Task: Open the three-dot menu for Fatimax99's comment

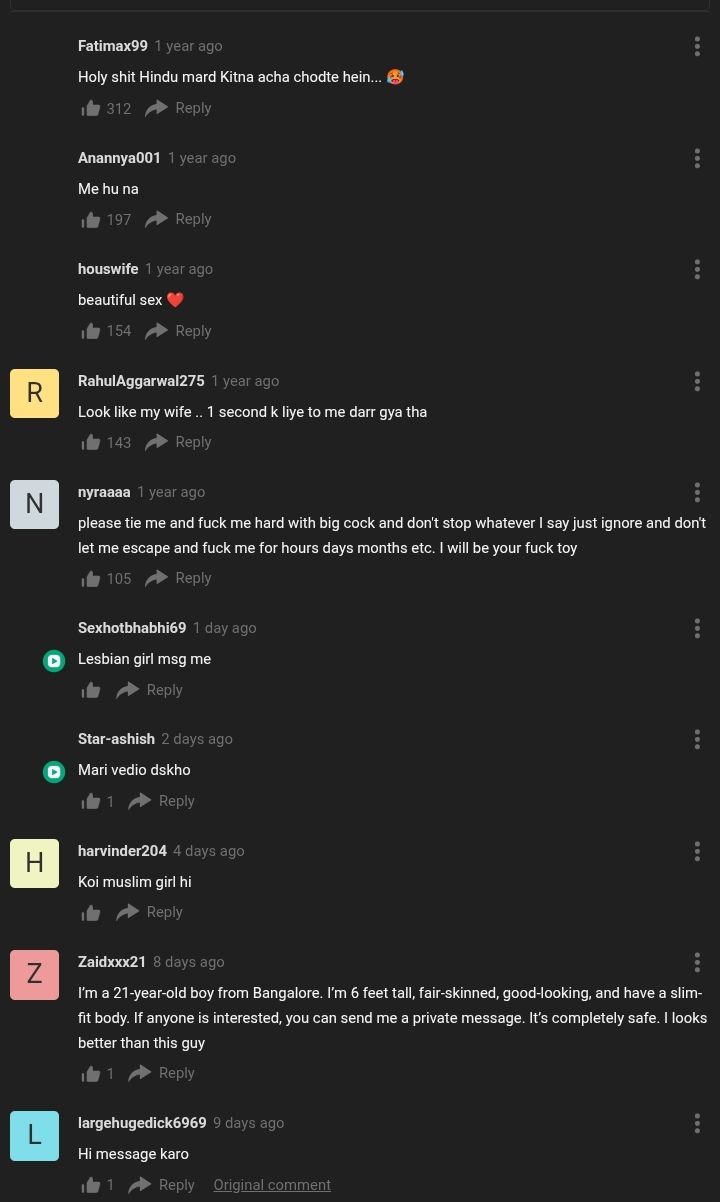Action: point(697,46)
